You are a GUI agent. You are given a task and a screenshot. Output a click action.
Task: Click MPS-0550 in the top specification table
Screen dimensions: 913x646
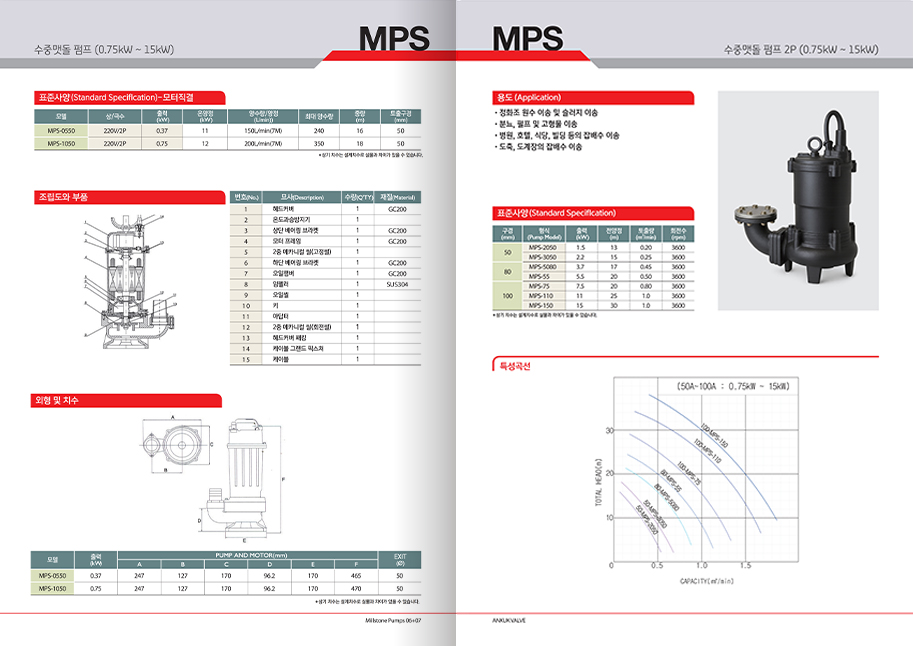click(x=53, y=130)
